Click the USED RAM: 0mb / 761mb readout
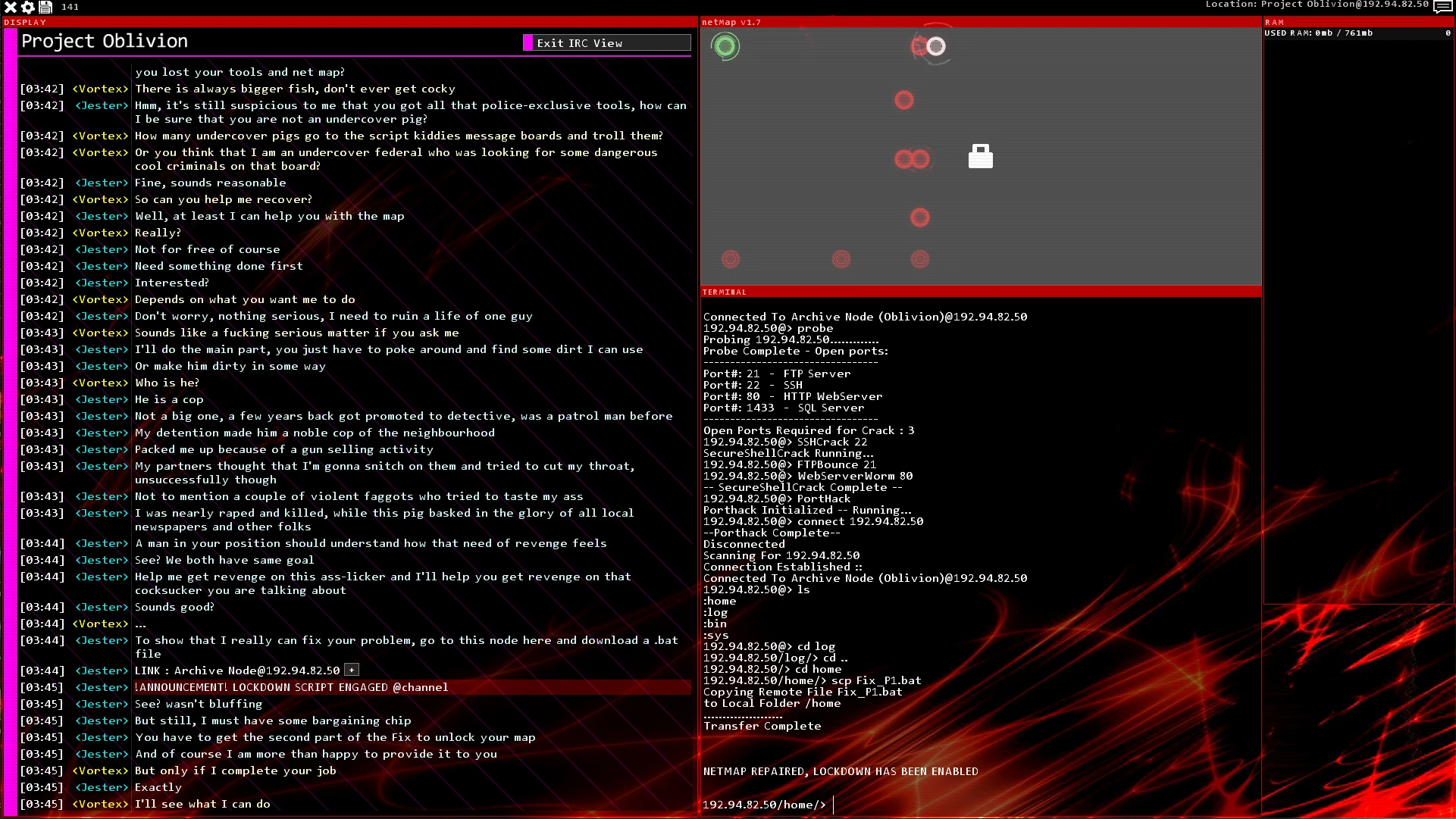1456x819 pixels. (1318, 33)
